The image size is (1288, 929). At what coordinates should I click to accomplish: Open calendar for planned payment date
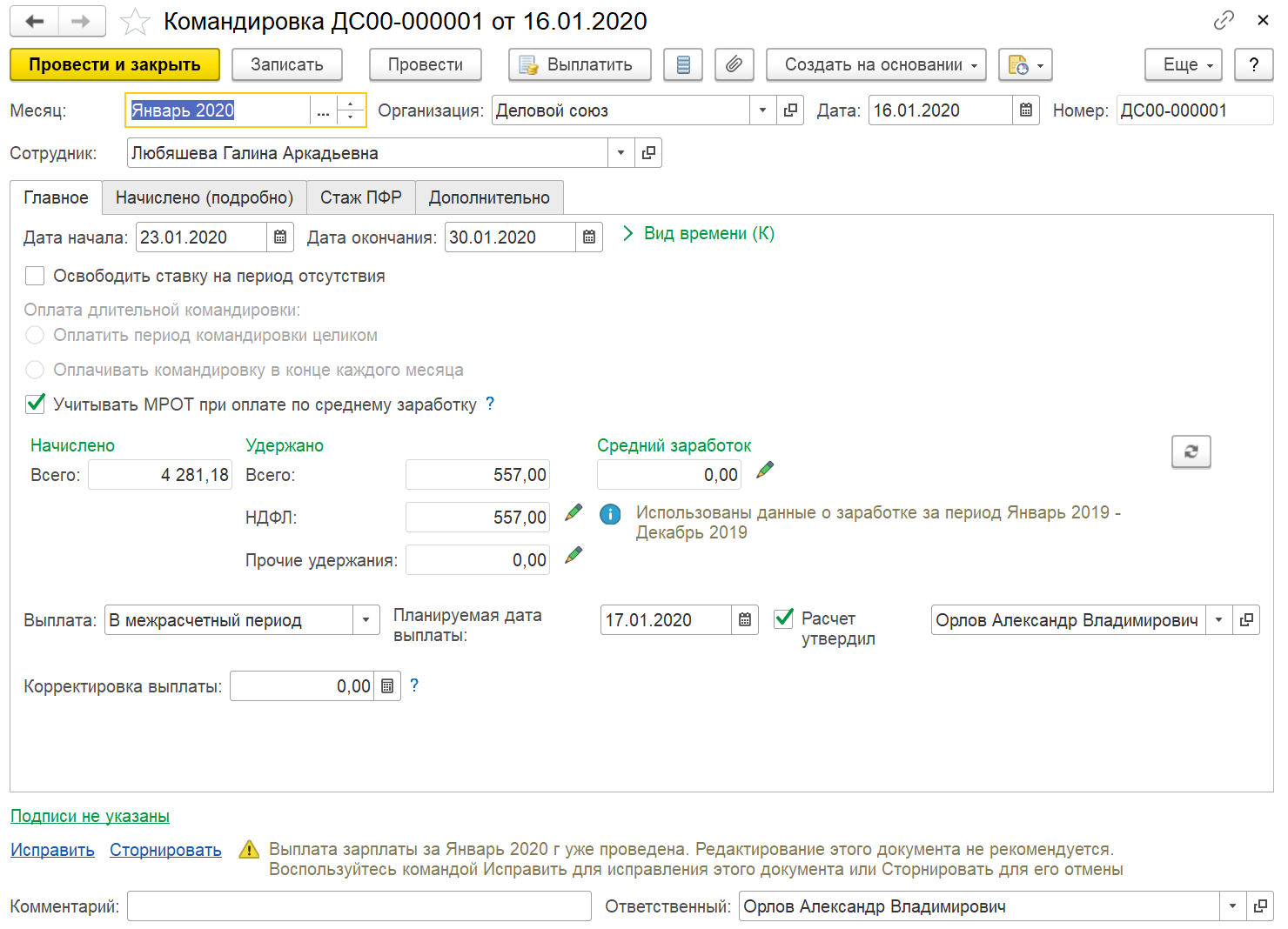click(745, 620)
